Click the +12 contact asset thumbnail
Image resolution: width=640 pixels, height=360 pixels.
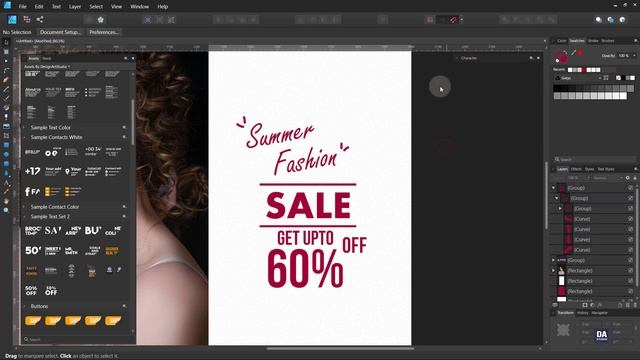[x=33, y=171]
